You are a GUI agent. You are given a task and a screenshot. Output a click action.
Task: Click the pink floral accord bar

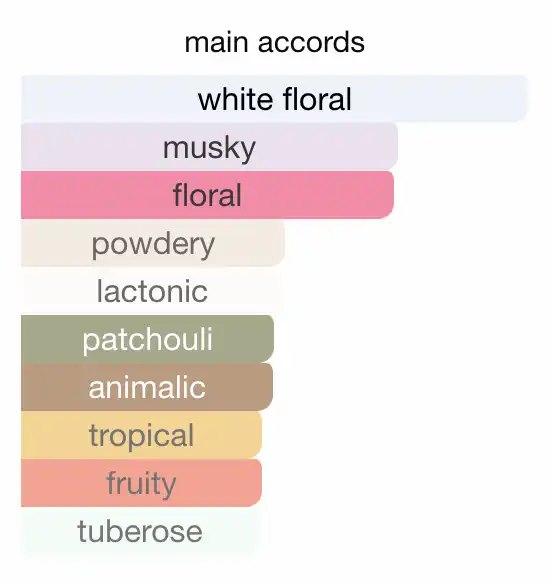(x=207, y=195)
